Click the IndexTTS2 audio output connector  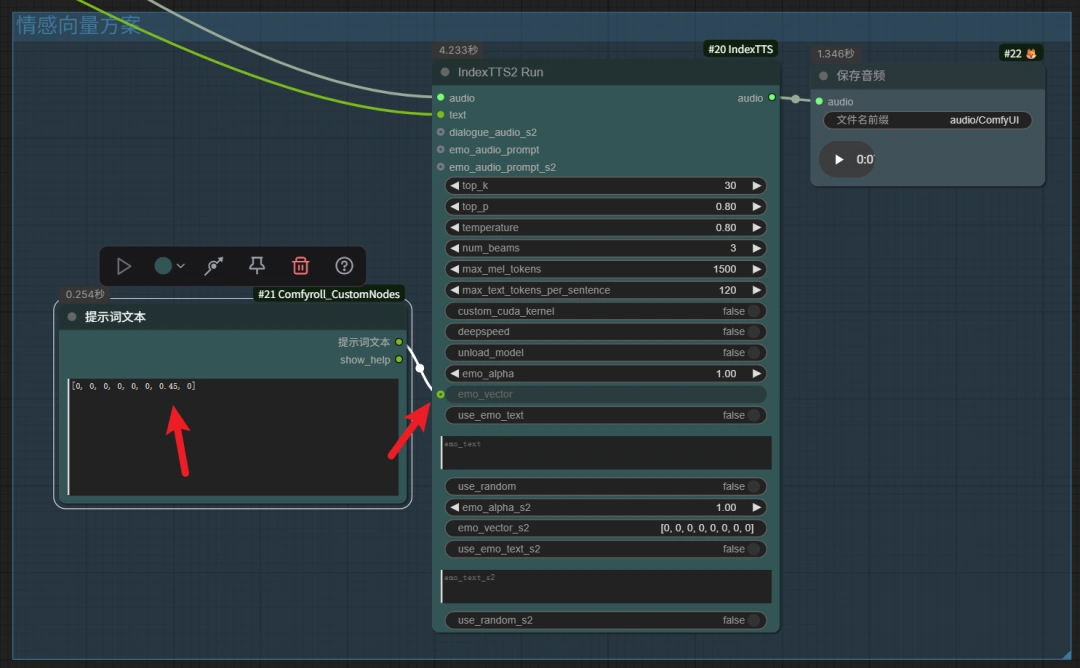tap(771, 98)
